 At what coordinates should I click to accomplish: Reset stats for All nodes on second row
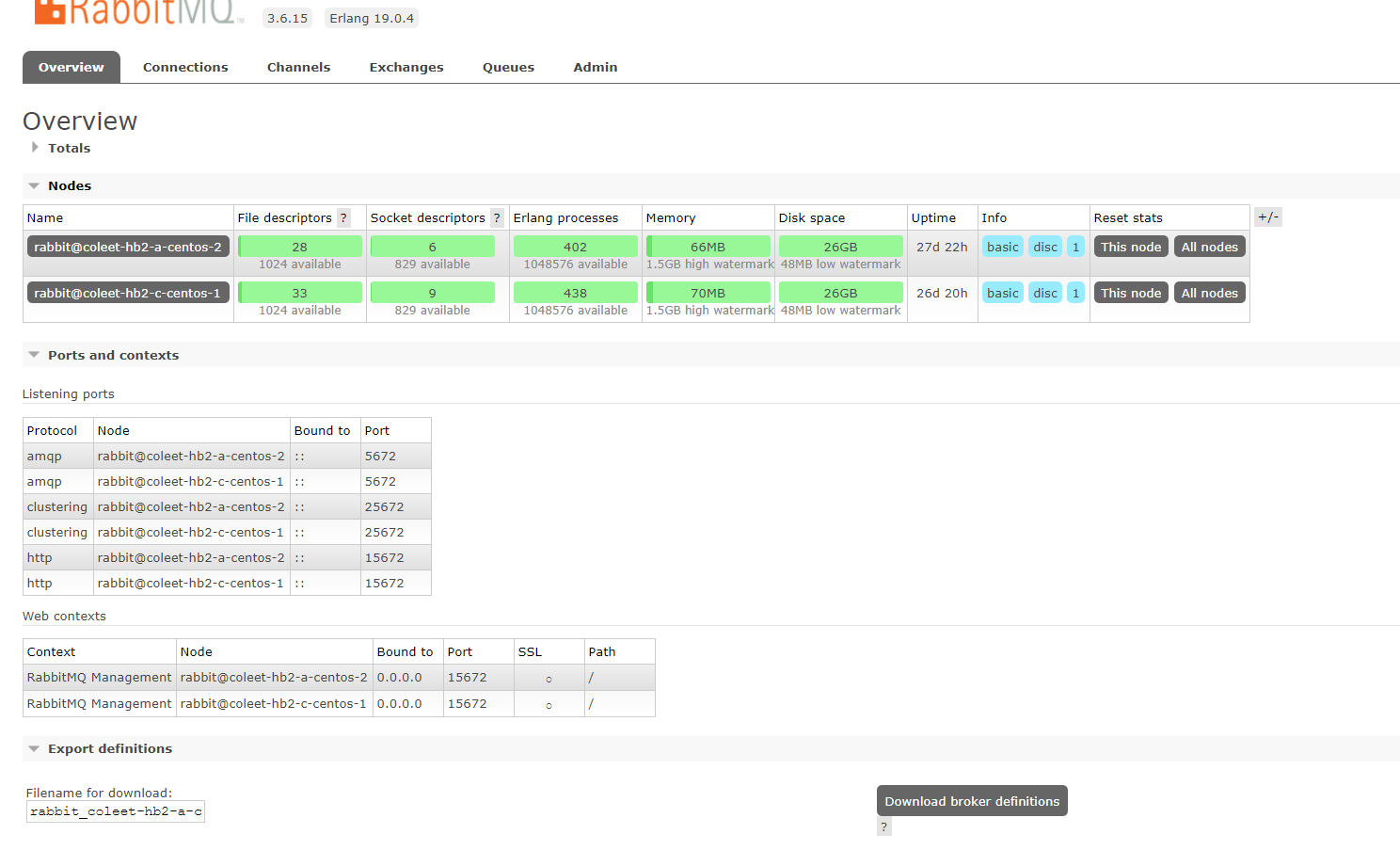pos(1209,292)
